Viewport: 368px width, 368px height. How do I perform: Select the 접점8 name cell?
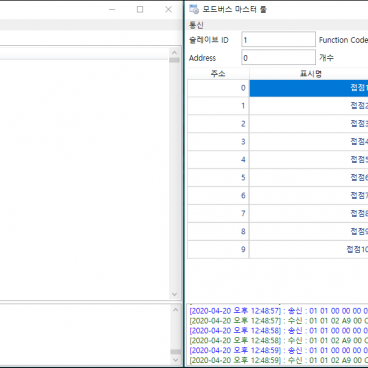coord(309,214)
